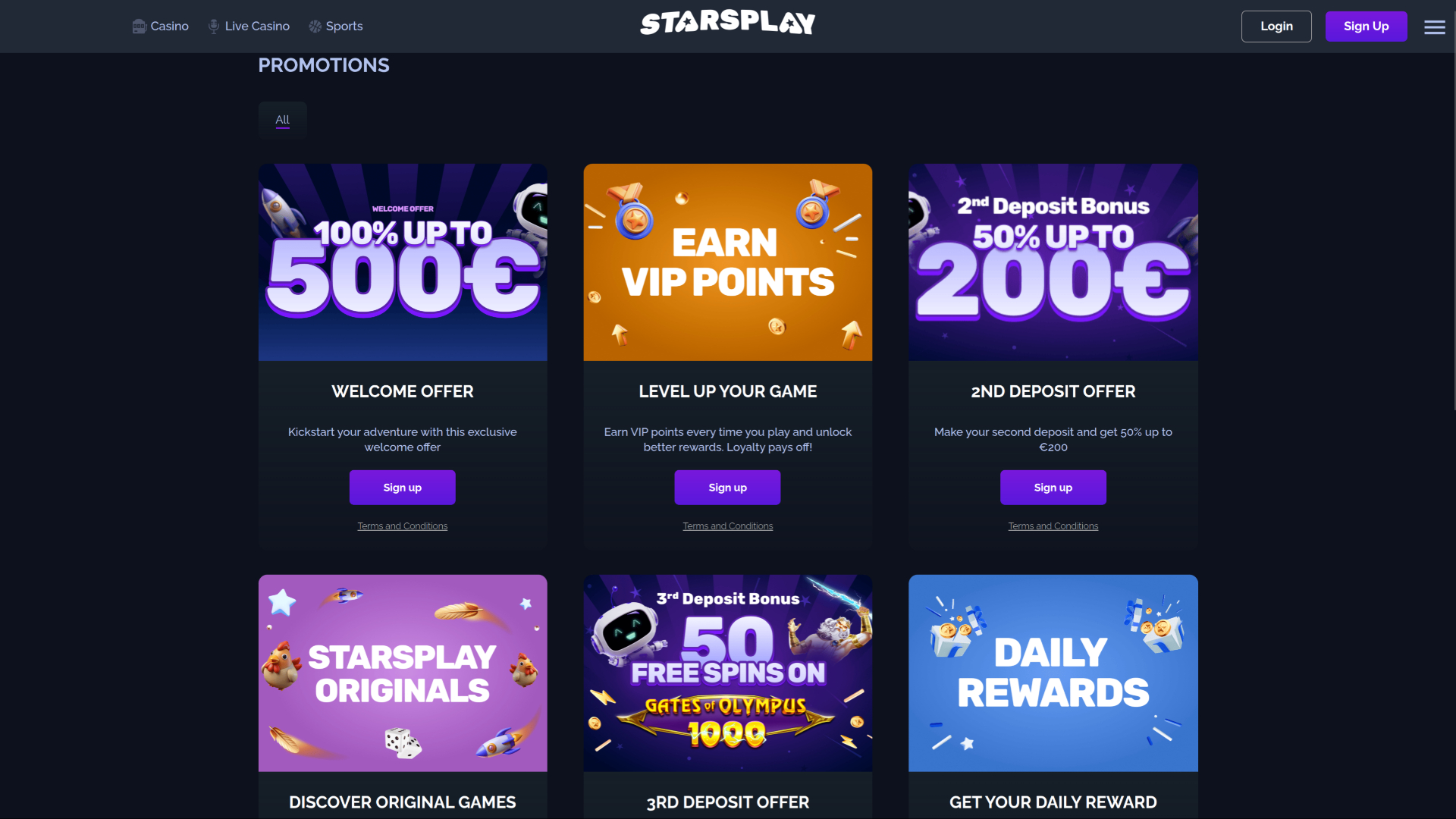
Task: View Terms and Conditions for 2nd Deposit Offer
Action: [x=1053, y=526]
